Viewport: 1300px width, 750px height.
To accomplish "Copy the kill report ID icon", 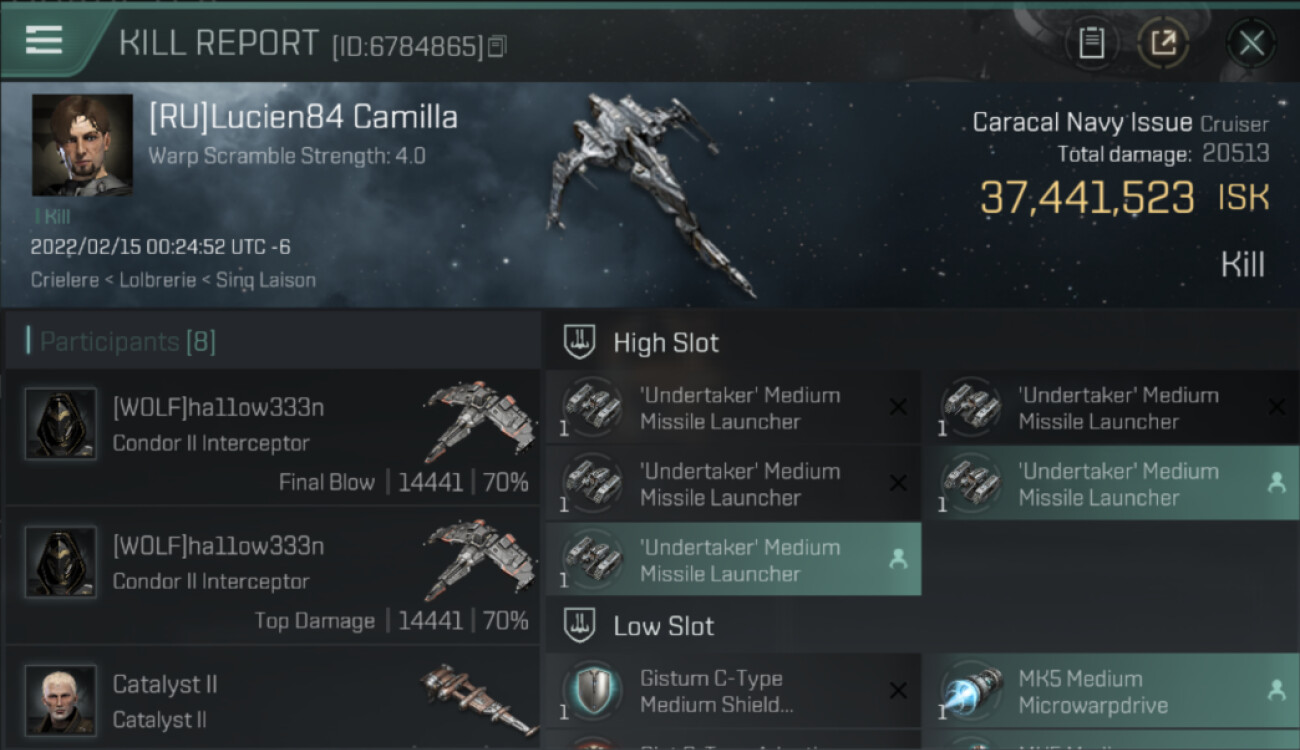I will point(497,46).
